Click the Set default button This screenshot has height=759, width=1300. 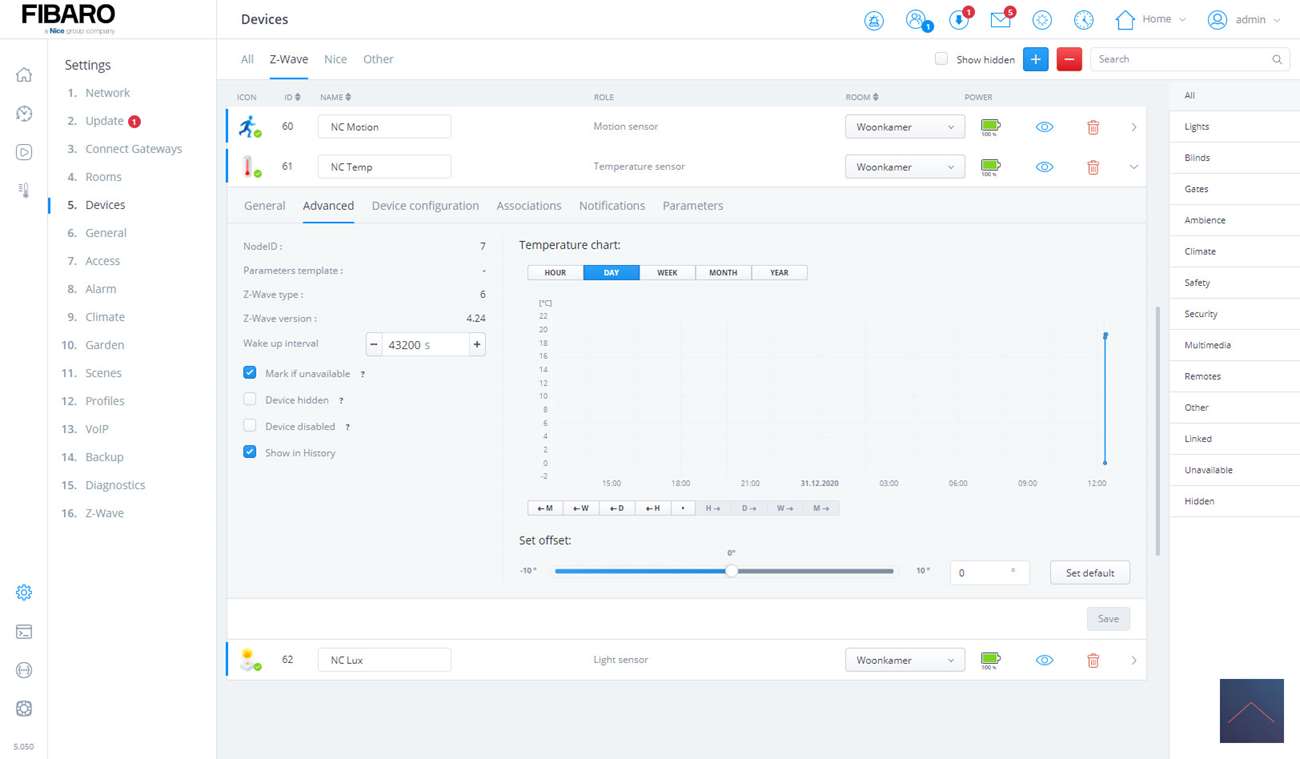[x=1089, y=573]
